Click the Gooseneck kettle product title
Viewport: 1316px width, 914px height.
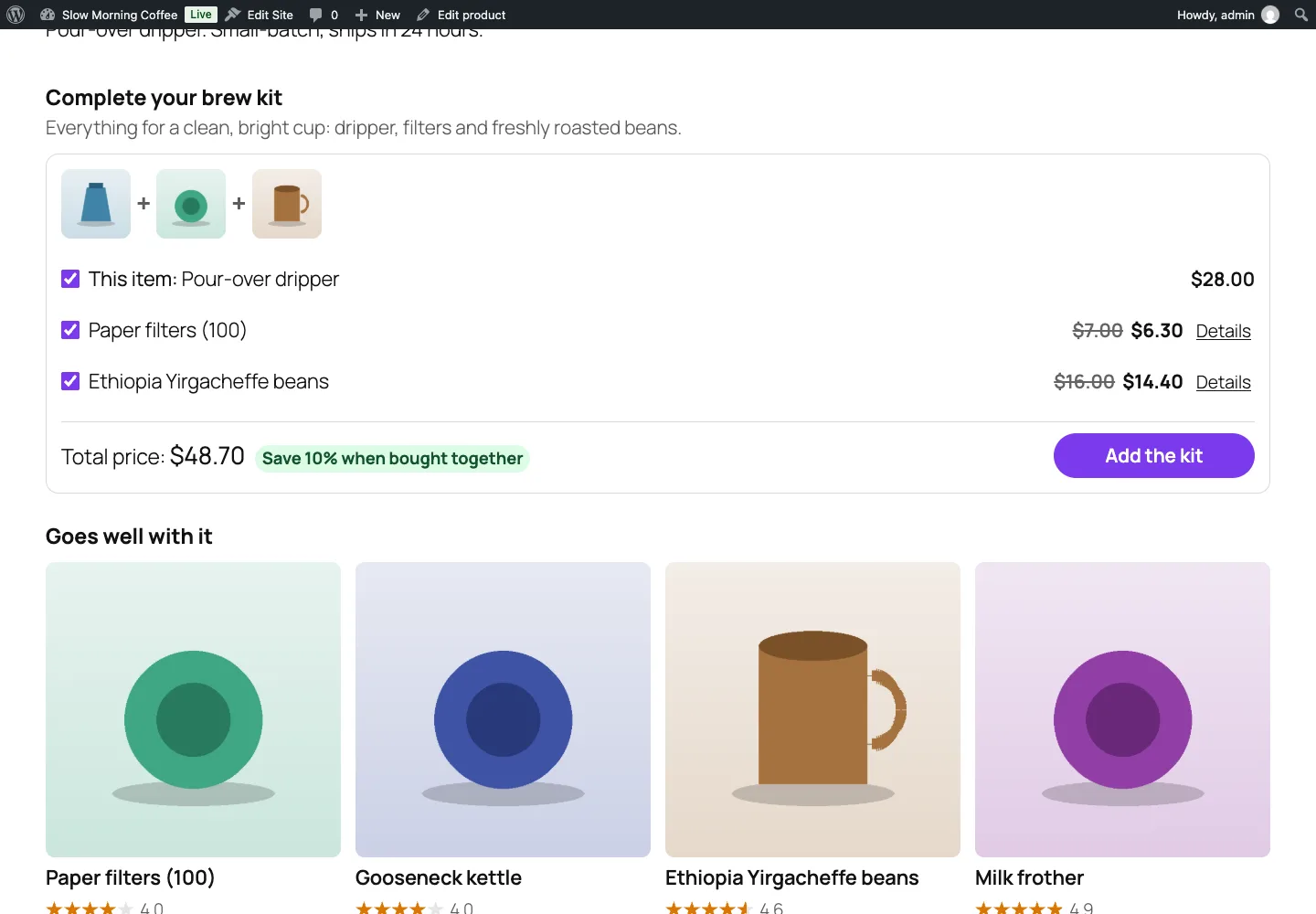pyautogui.click(x=439, y=877)
